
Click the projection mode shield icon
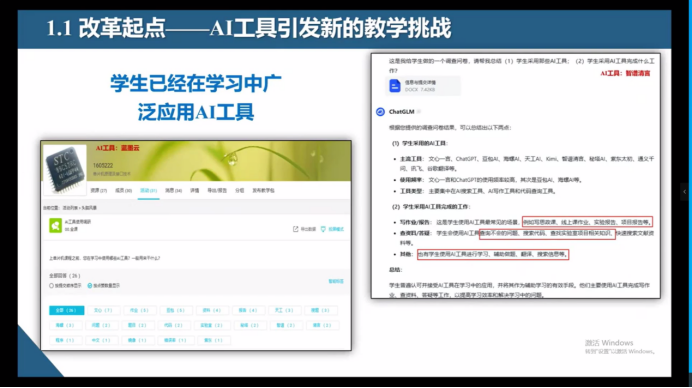click(x=323, y=229)
